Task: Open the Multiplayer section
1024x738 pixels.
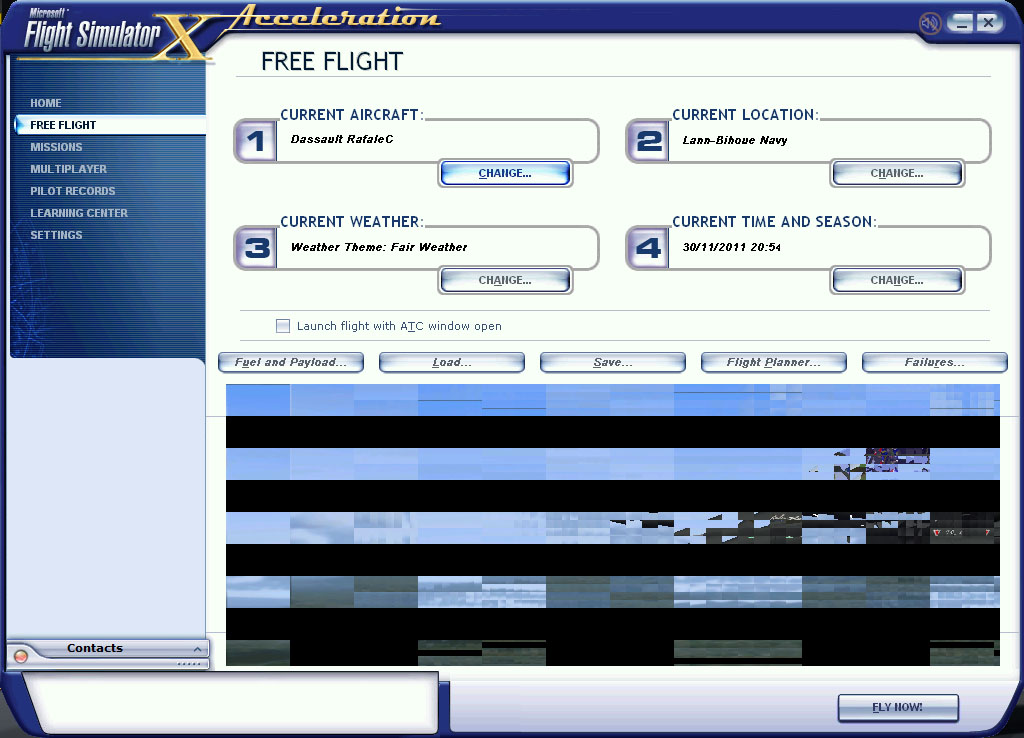Action: point(69,169)
